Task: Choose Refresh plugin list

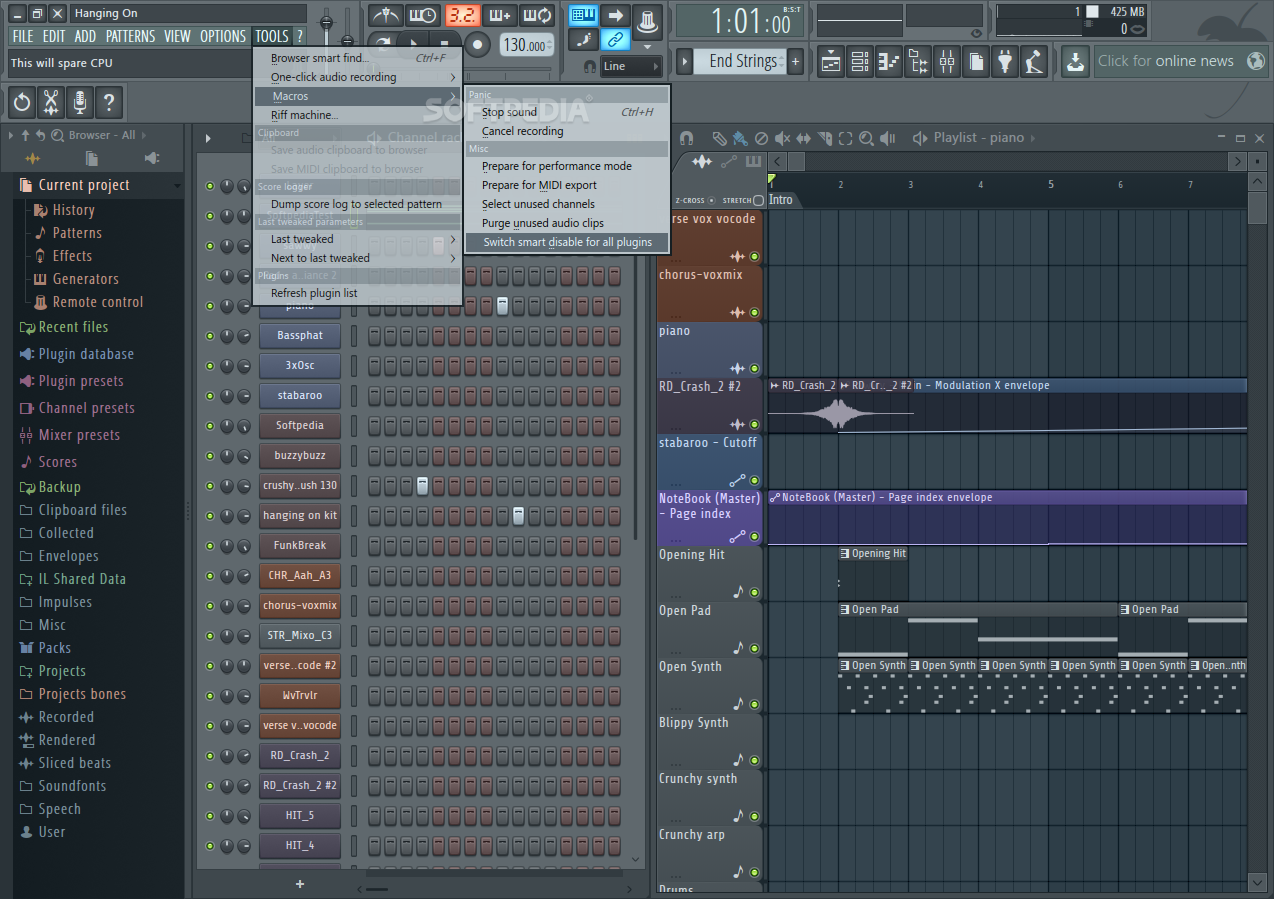Action: pos(358,293)
